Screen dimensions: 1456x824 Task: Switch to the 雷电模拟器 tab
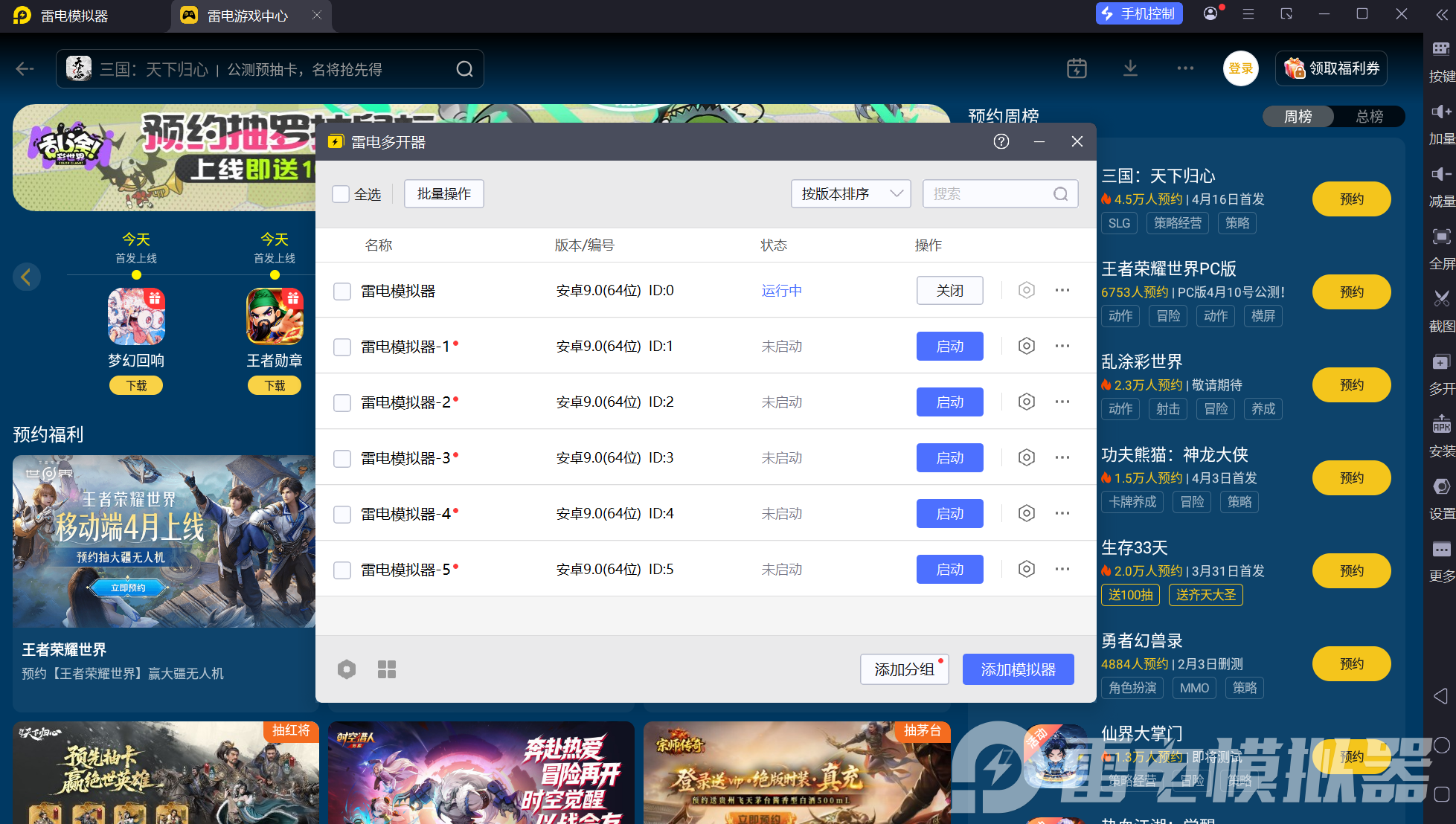[74, 16]
